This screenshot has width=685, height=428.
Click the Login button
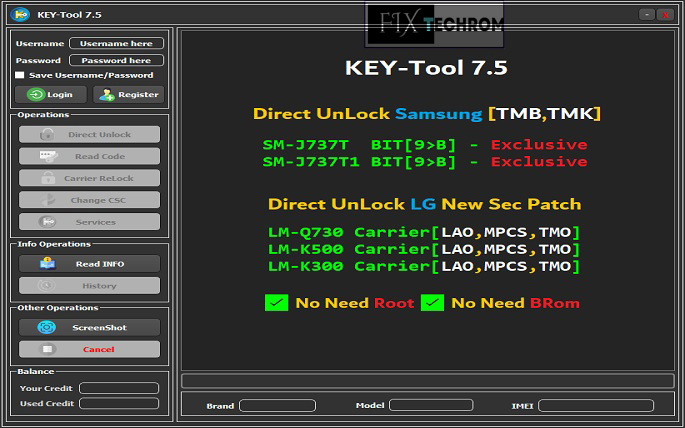pyautogui.click(x=51, y=94)
